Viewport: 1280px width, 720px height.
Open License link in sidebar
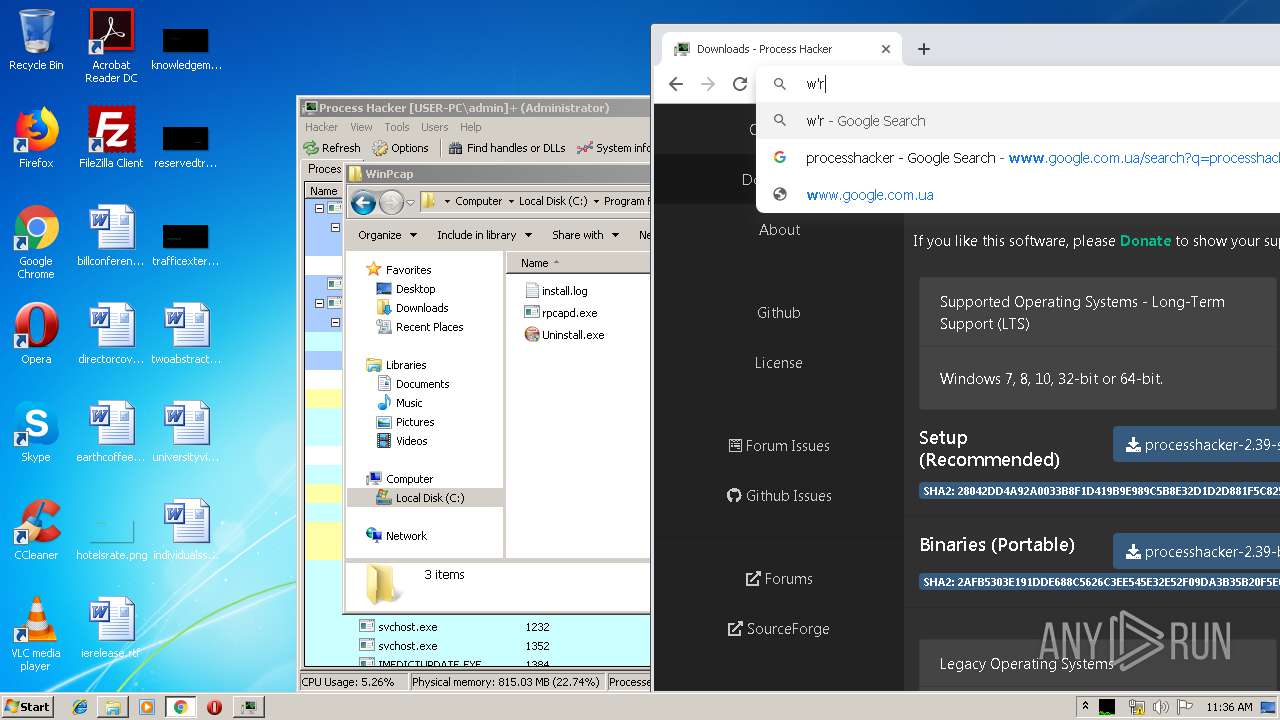coord(779,363)
